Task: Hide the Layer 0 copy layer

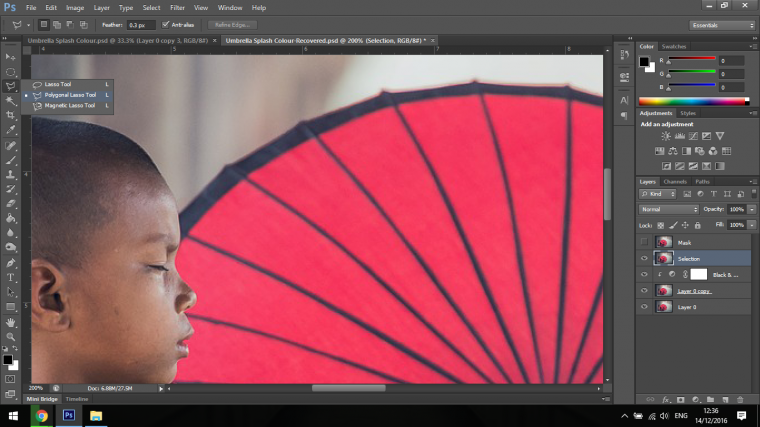Action: [x=644, y=290]
